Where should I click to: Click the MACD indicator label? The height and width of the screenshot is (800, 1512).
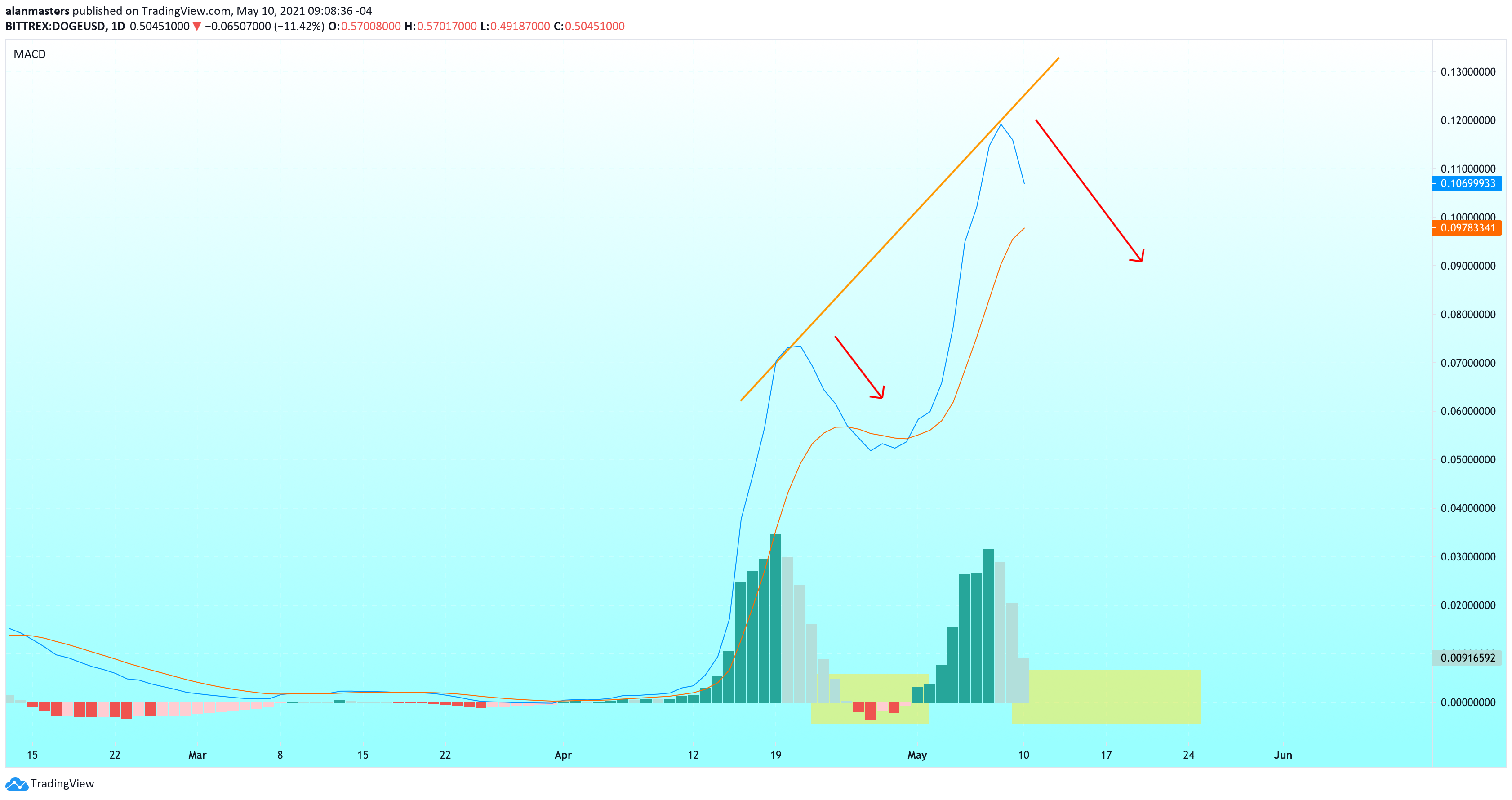pyautogui.click(x=29, y=54)
